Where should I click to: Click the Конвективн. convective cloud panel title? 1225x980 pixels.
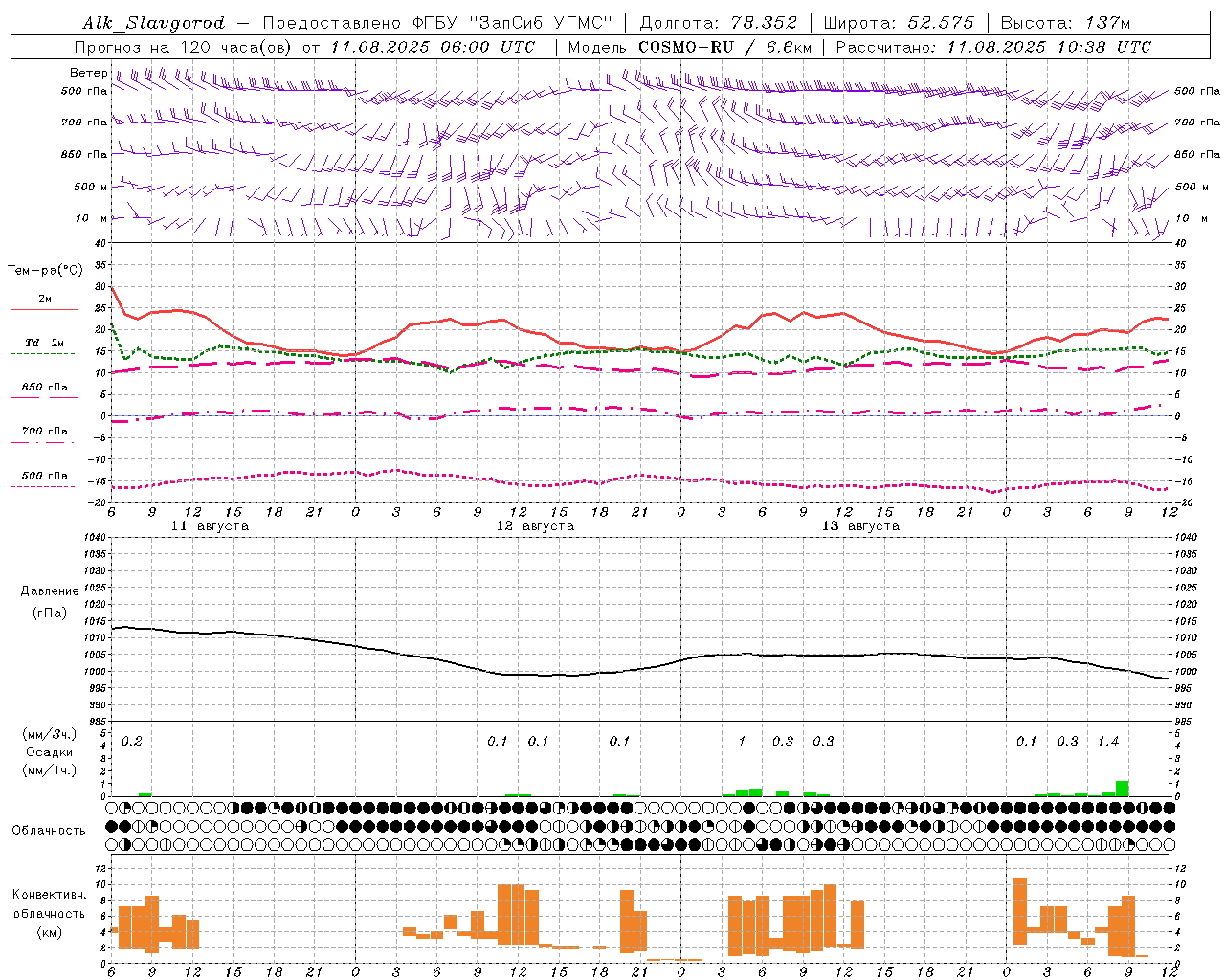click(49, 895)
